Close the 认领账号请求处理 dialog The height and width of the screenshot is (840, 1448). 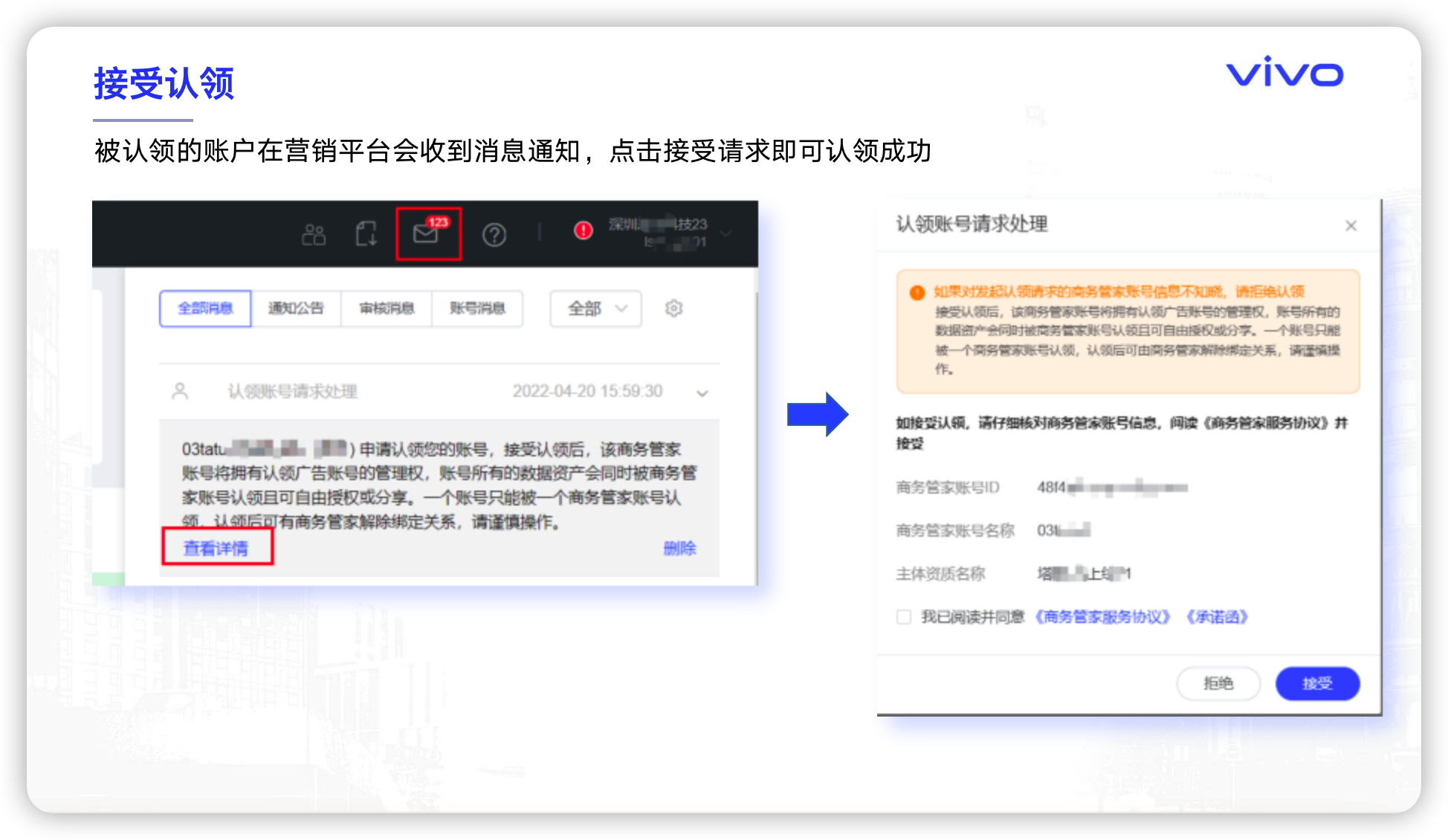click(1351, 225)
